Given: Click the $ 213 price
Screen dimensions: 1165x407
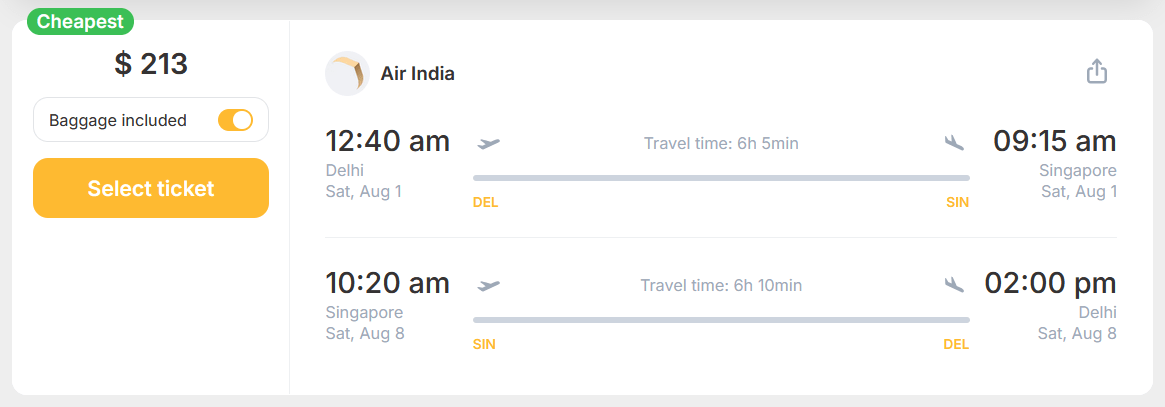Looking at the screenshot, I should point(151,64).
